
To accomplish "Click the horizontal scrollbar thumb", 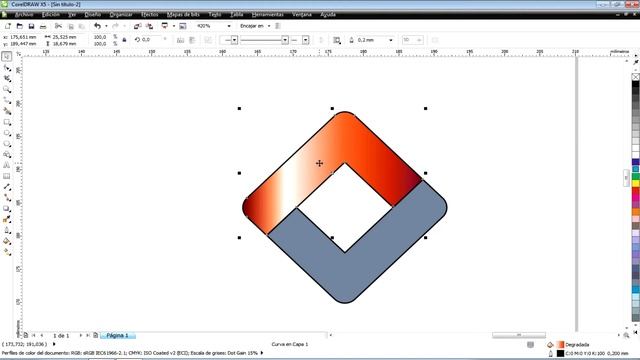I will click(519, 335).
